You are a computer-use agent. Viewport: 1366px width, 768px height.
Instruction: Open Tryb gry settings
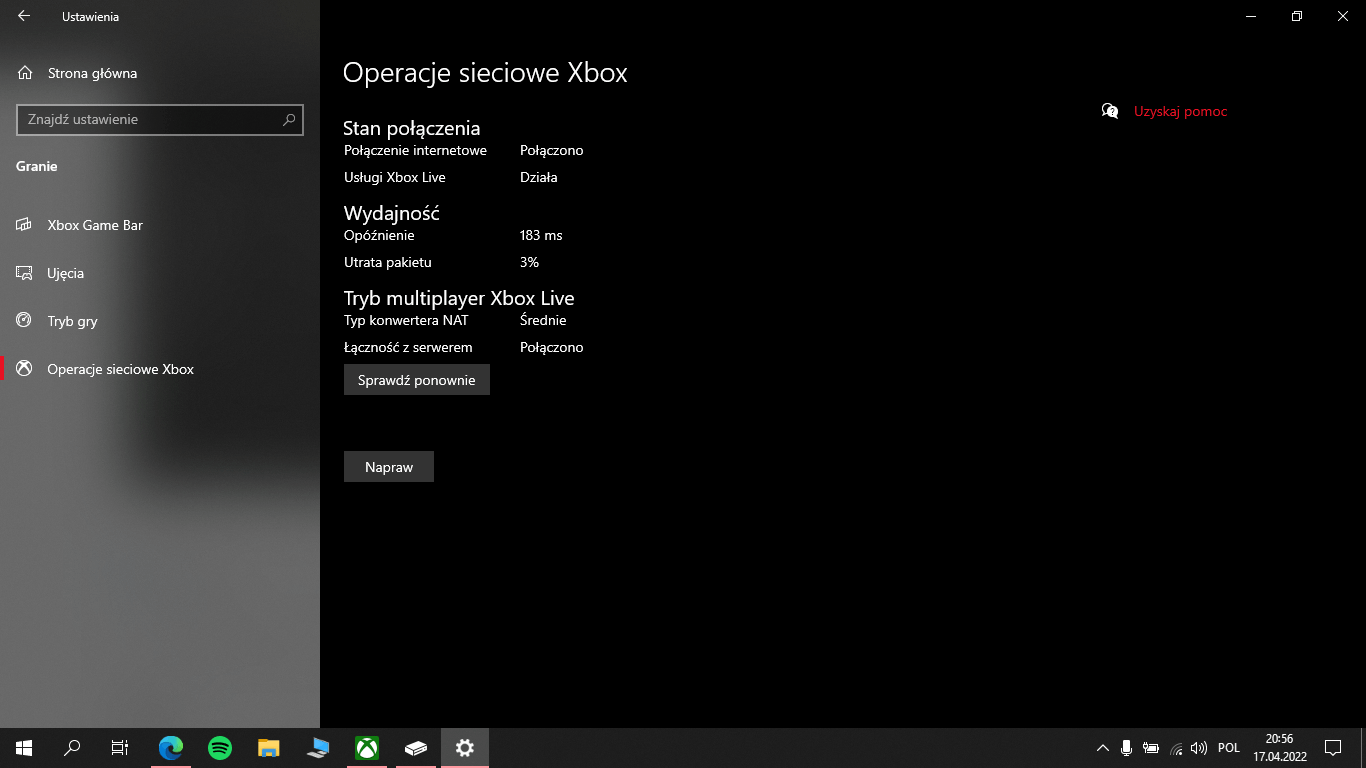pos(160,321)
